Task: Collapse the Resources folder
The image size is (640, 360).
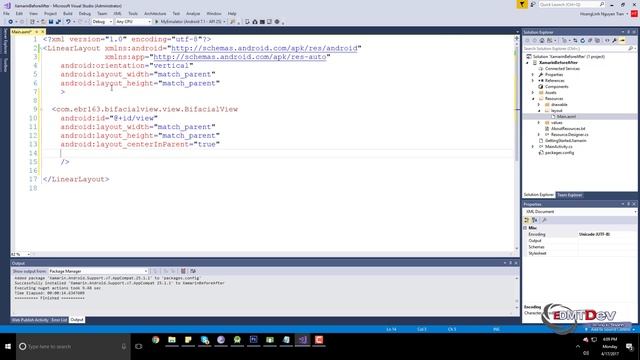Action: 533,98
